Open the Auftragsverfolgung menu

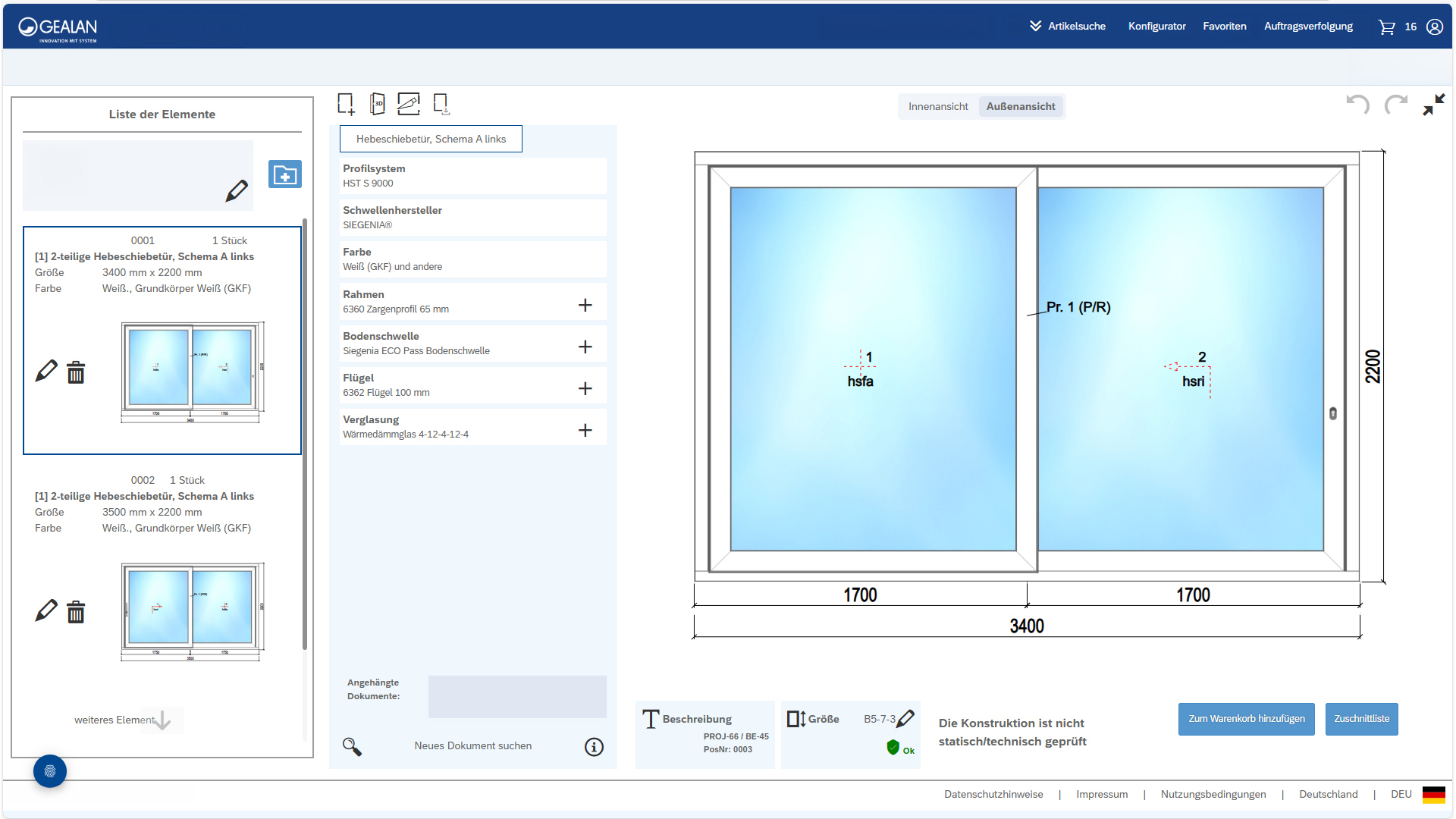pyautogui.click(x=1308, y=26)
